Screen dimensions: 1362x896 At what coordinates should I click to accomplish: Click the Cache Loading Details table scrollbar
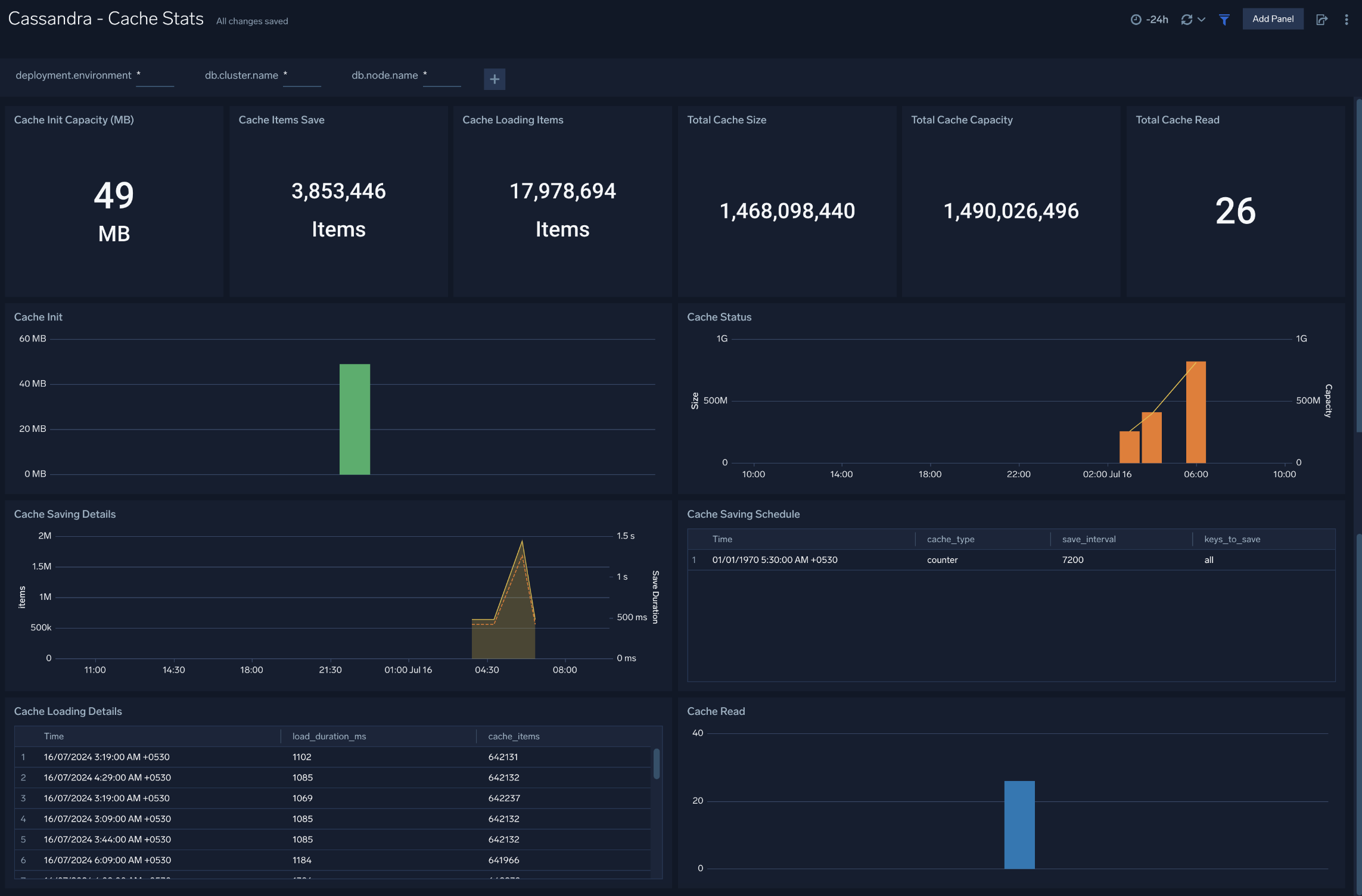657,764
